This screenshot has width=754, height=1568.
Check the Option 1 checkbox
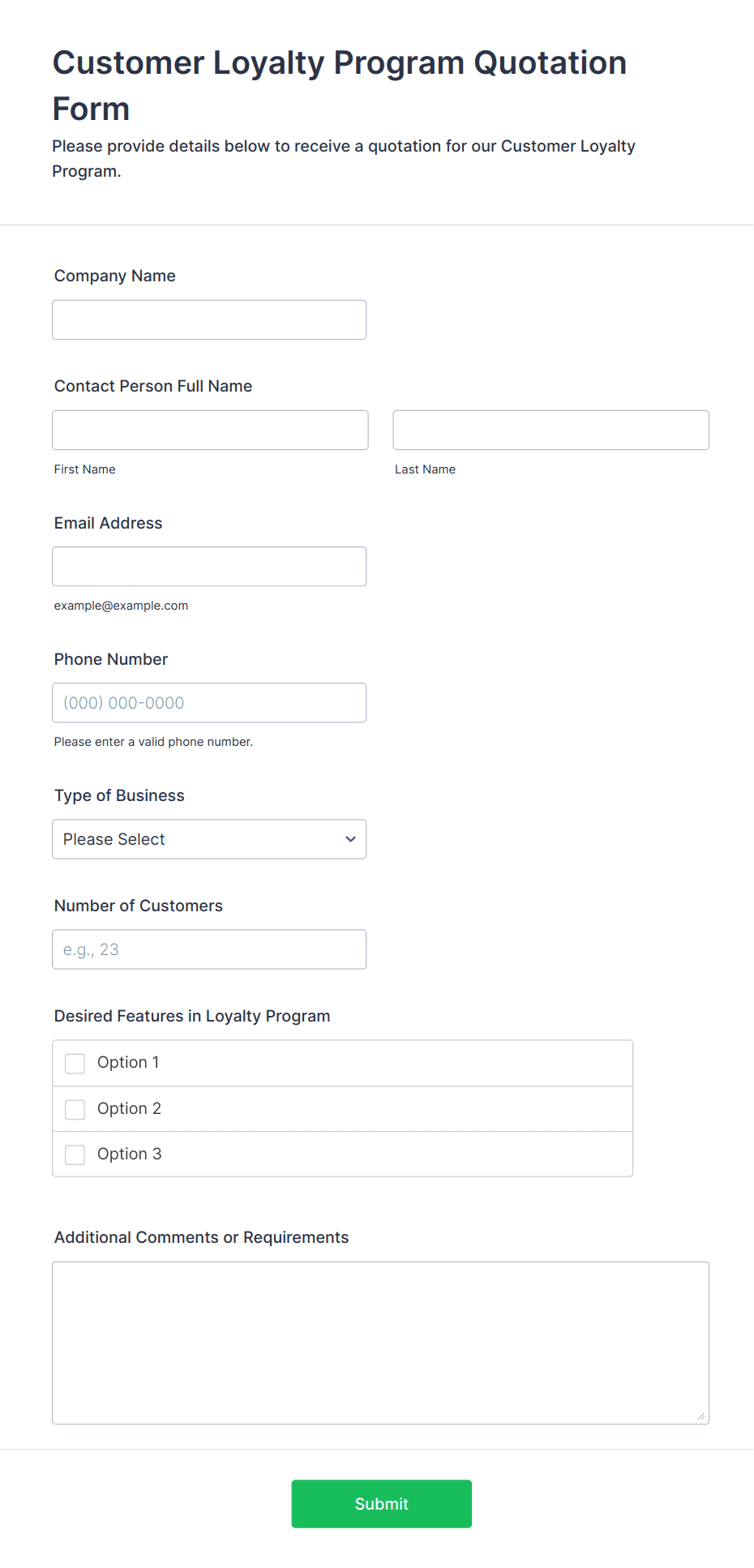[x=75, y=1064]
